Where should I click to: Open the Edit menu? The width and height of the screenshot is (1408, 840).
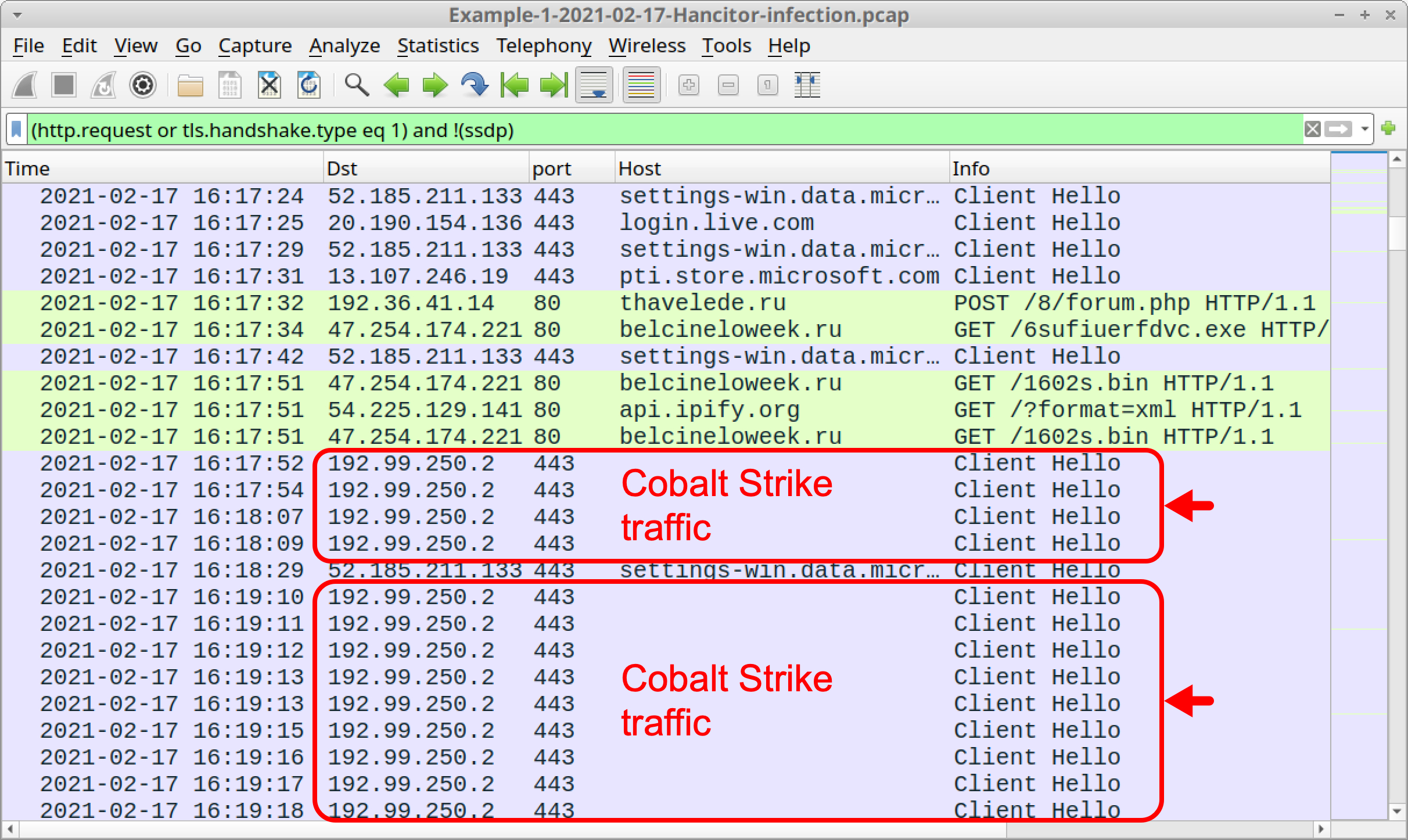pos(80,45)
